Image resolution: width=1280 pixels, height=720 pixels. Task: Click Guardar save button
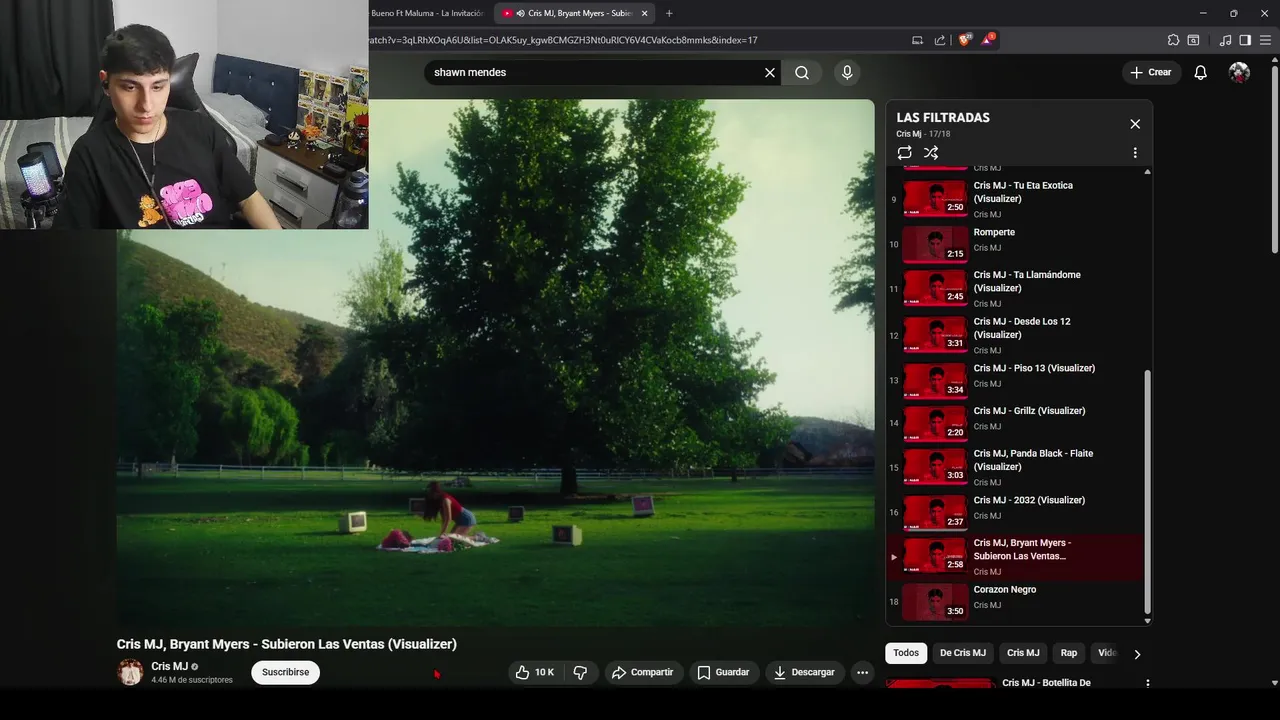723,673
